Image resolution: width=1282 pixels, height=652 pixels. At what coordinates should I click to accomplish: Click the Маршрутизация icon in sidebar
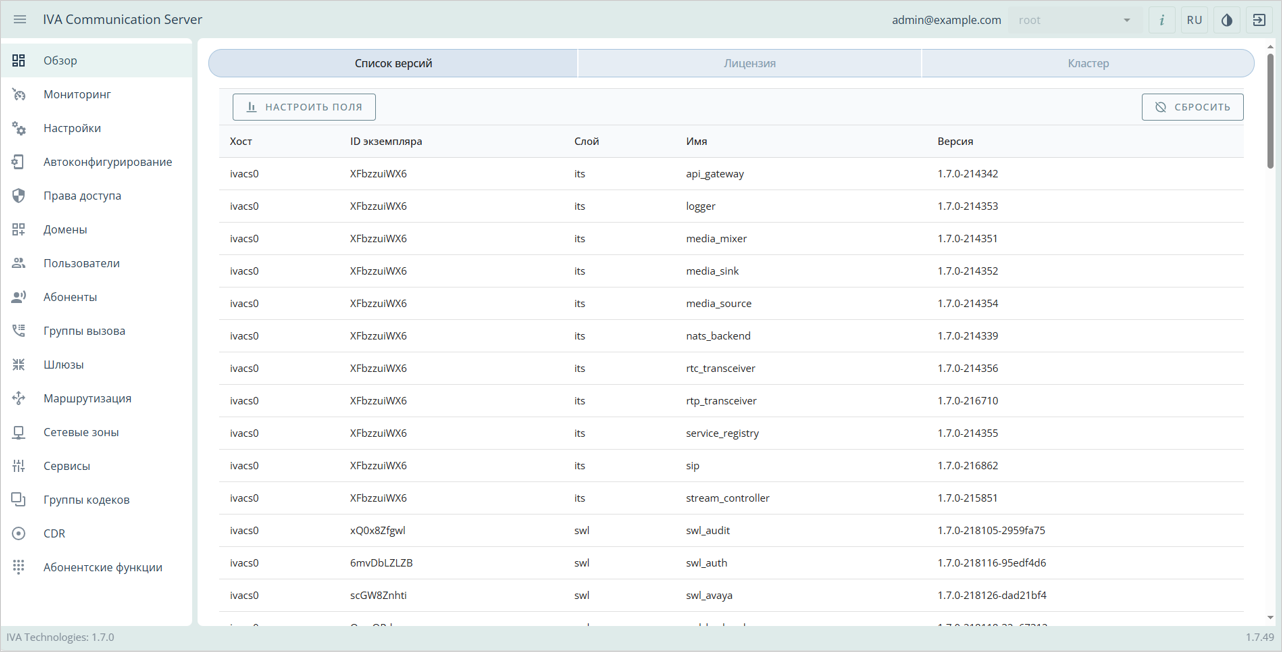pos(19,399)
